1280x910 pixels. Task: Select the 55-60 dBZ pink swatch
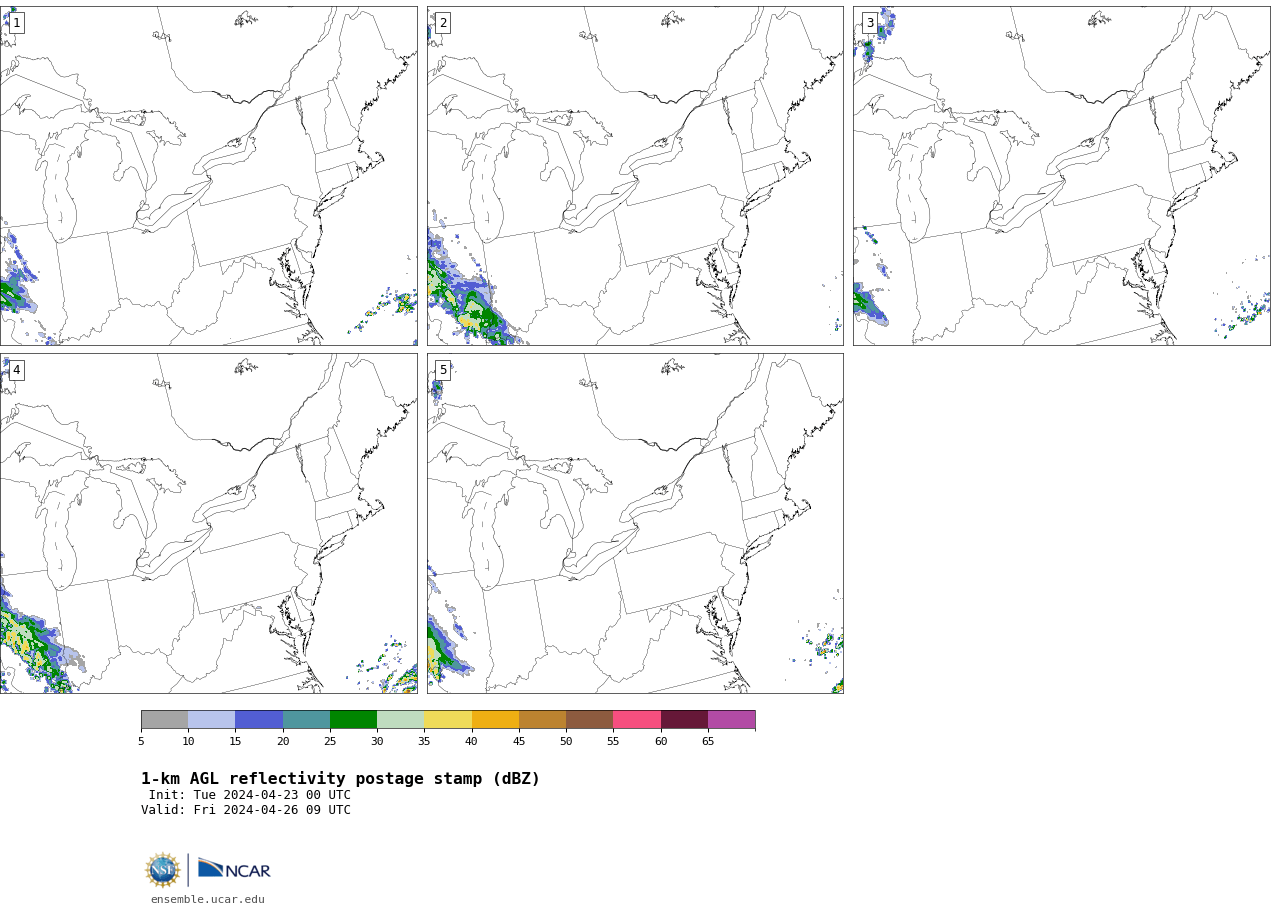(637, 720)
